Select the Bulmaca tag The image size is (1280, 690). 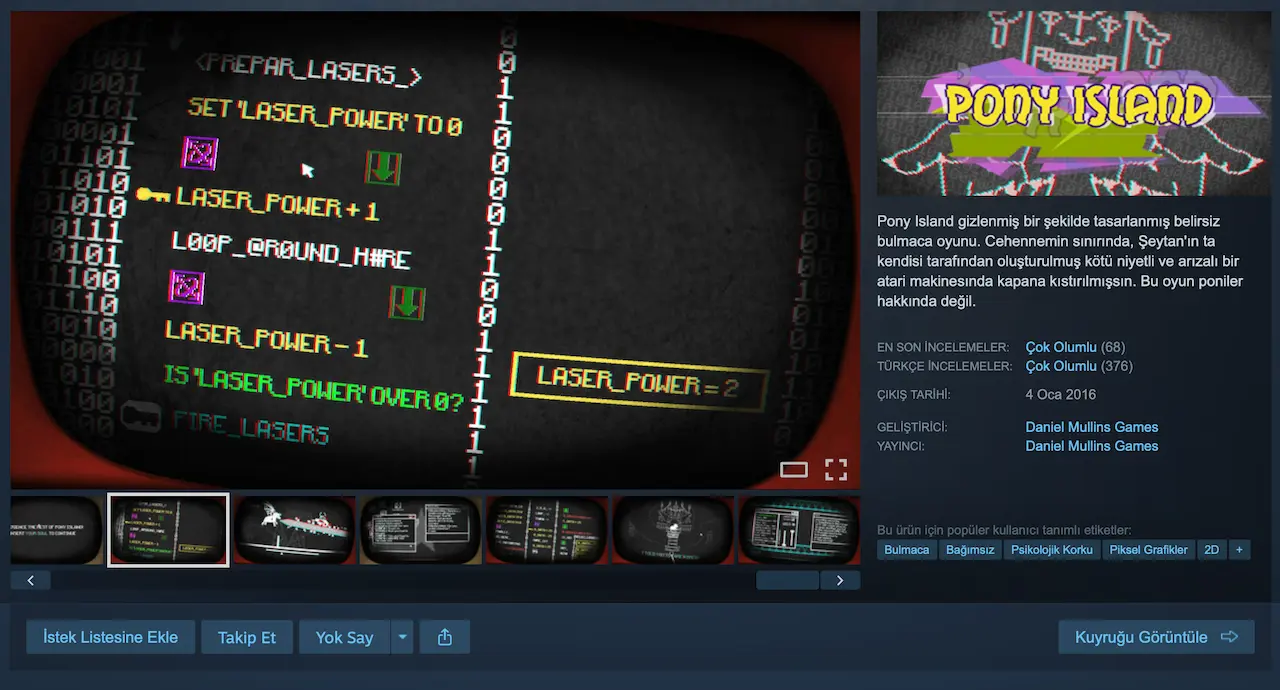click(x=907, y=550)
